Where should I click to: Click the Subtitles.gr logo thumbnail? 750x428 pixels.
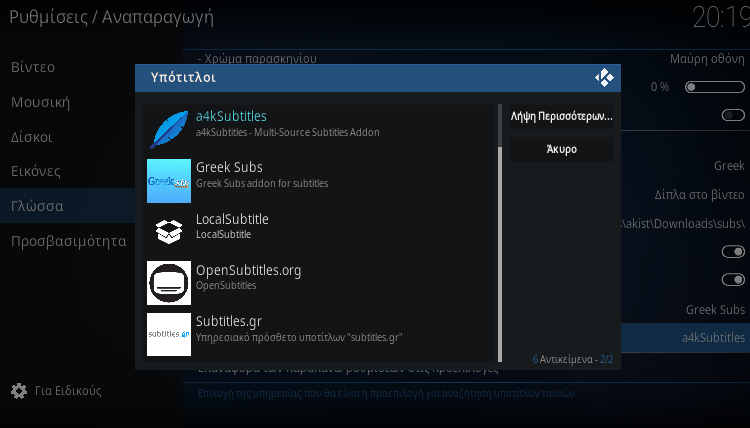(169, 334)
